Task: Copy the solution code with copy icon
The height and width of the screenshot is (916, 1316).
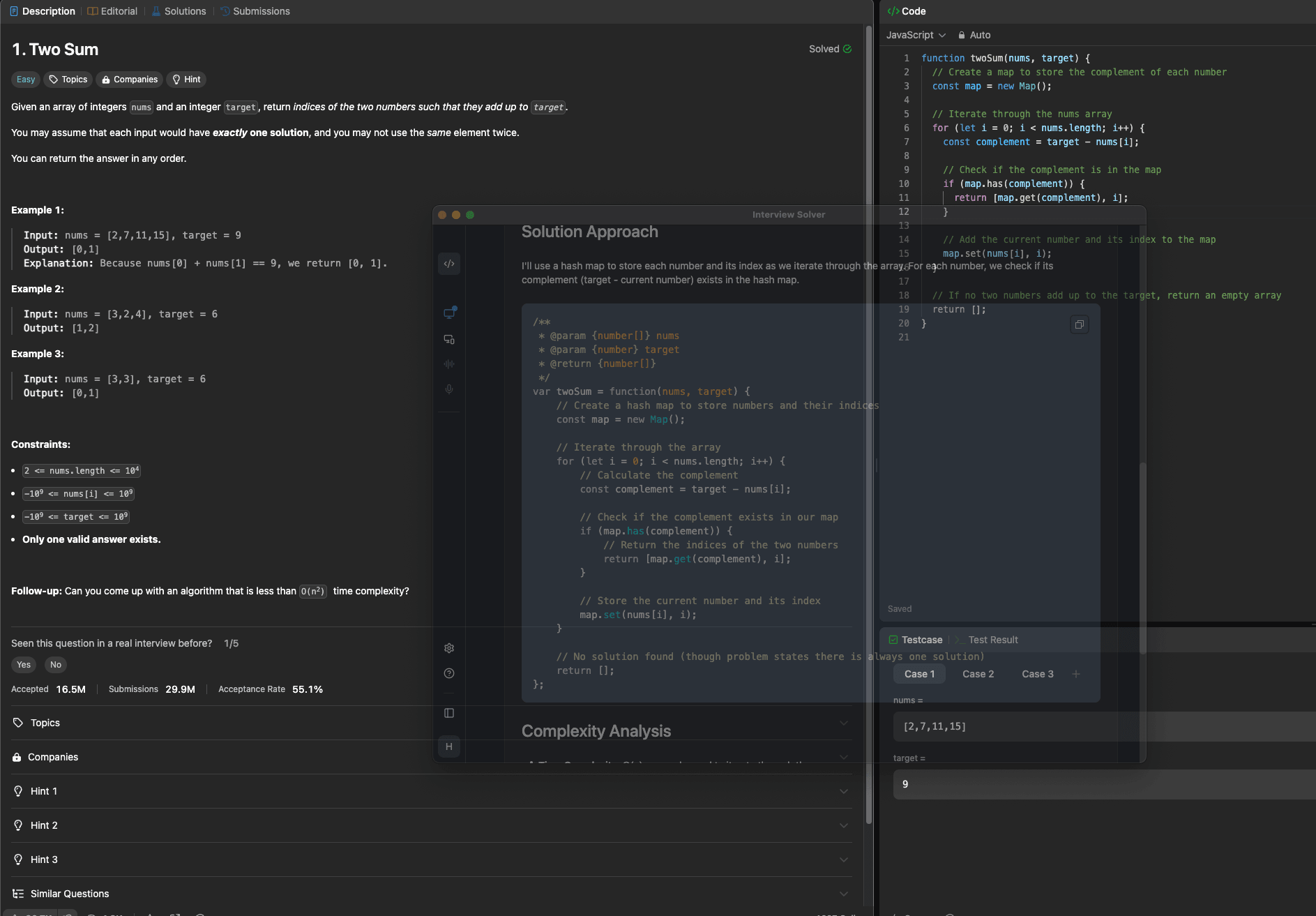Action: [x=1079, y=324]
